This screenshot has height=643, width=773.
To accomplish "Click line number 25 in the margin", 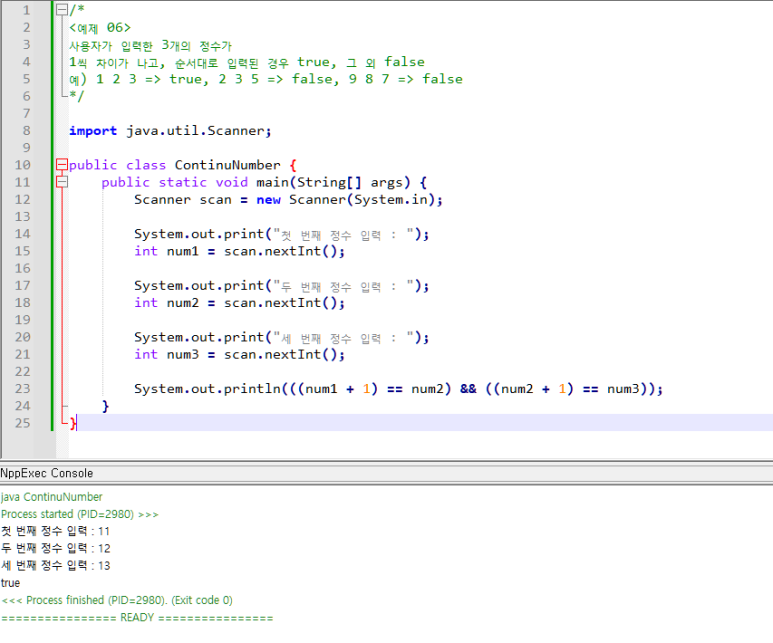I will (x=22, y=423).
